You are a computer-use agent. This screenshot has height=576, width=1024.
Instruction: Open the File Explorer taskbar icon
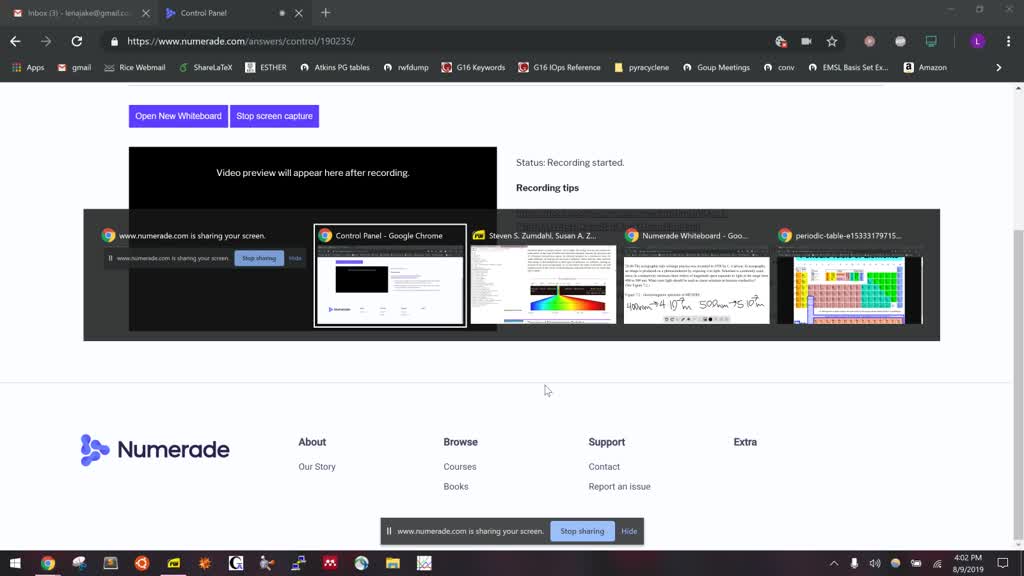pyautogui.click(x=392, y=563)
